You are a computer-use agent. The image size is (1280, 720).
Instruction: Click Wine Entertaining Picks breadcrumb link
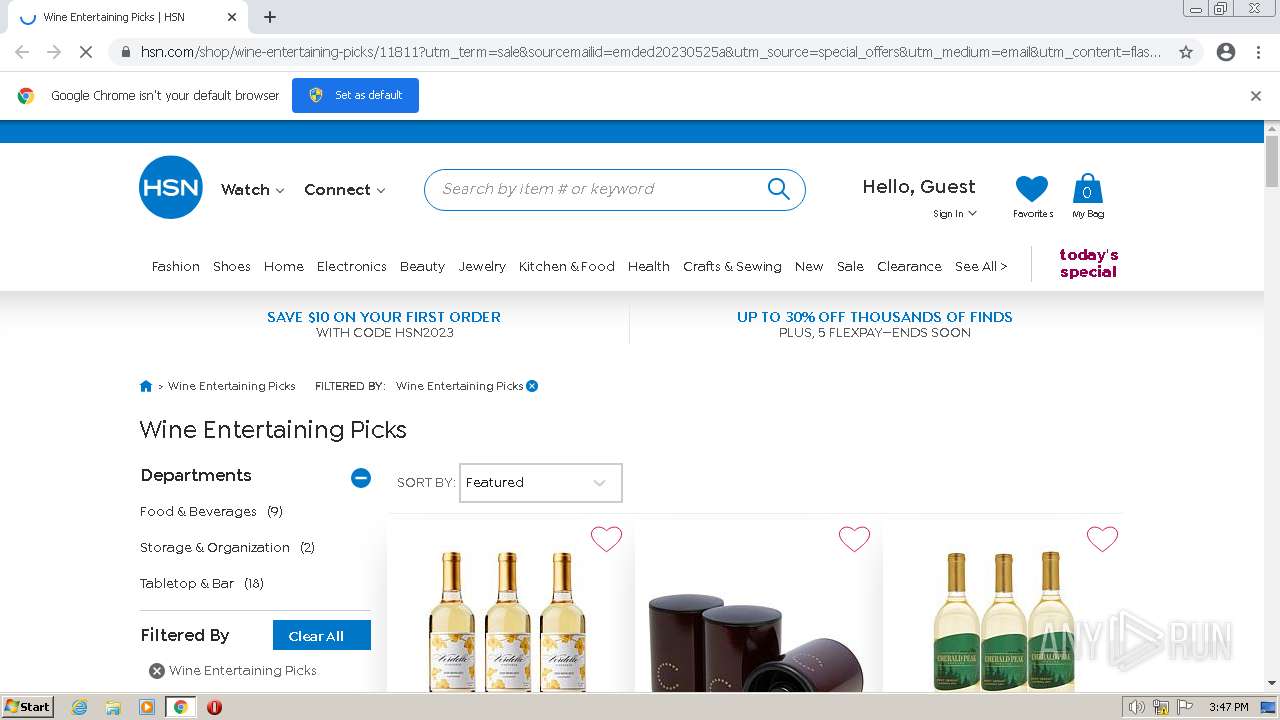tap(232, 386)
